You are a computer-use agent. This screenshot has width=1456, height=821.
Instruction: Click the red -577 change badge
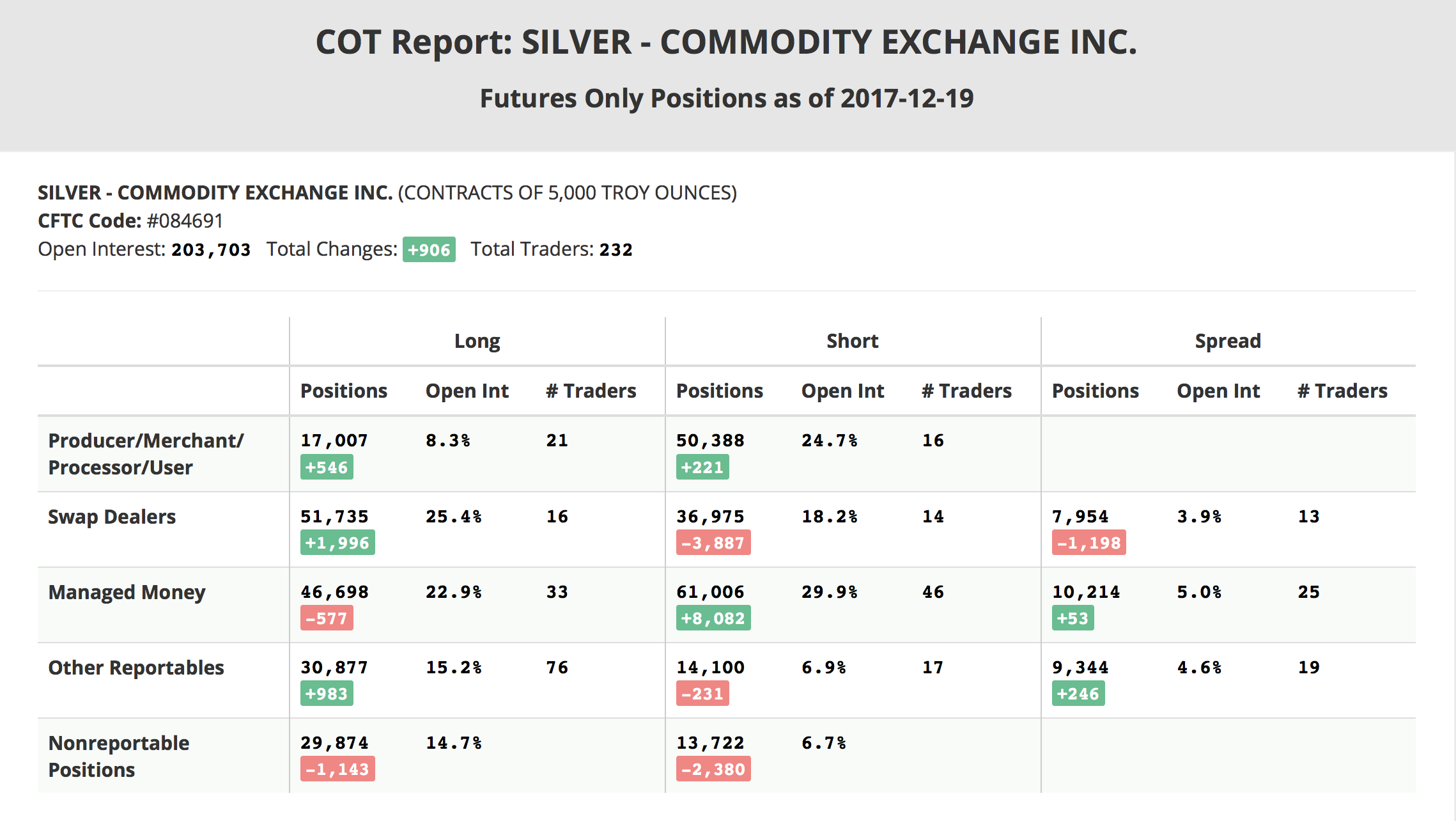327,618
